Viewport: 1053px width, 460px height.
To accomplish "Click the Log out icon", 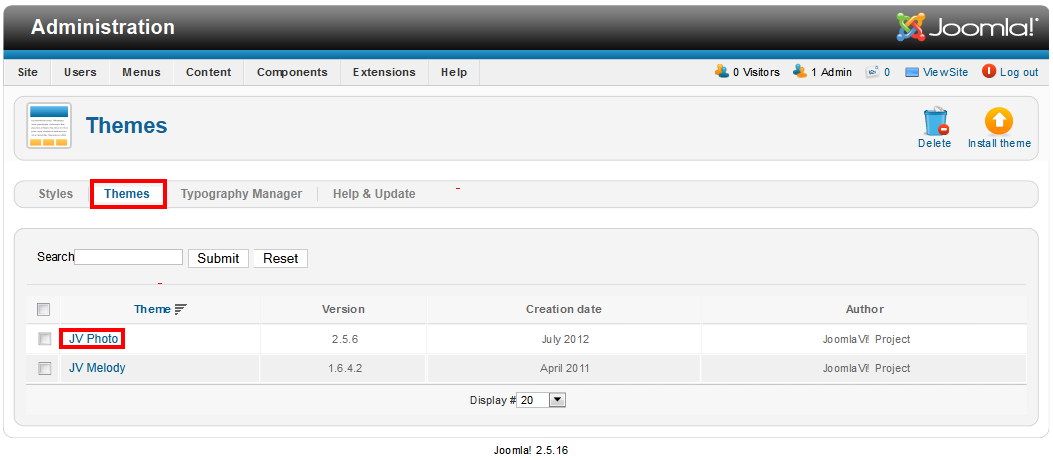I will click(989, 71).
